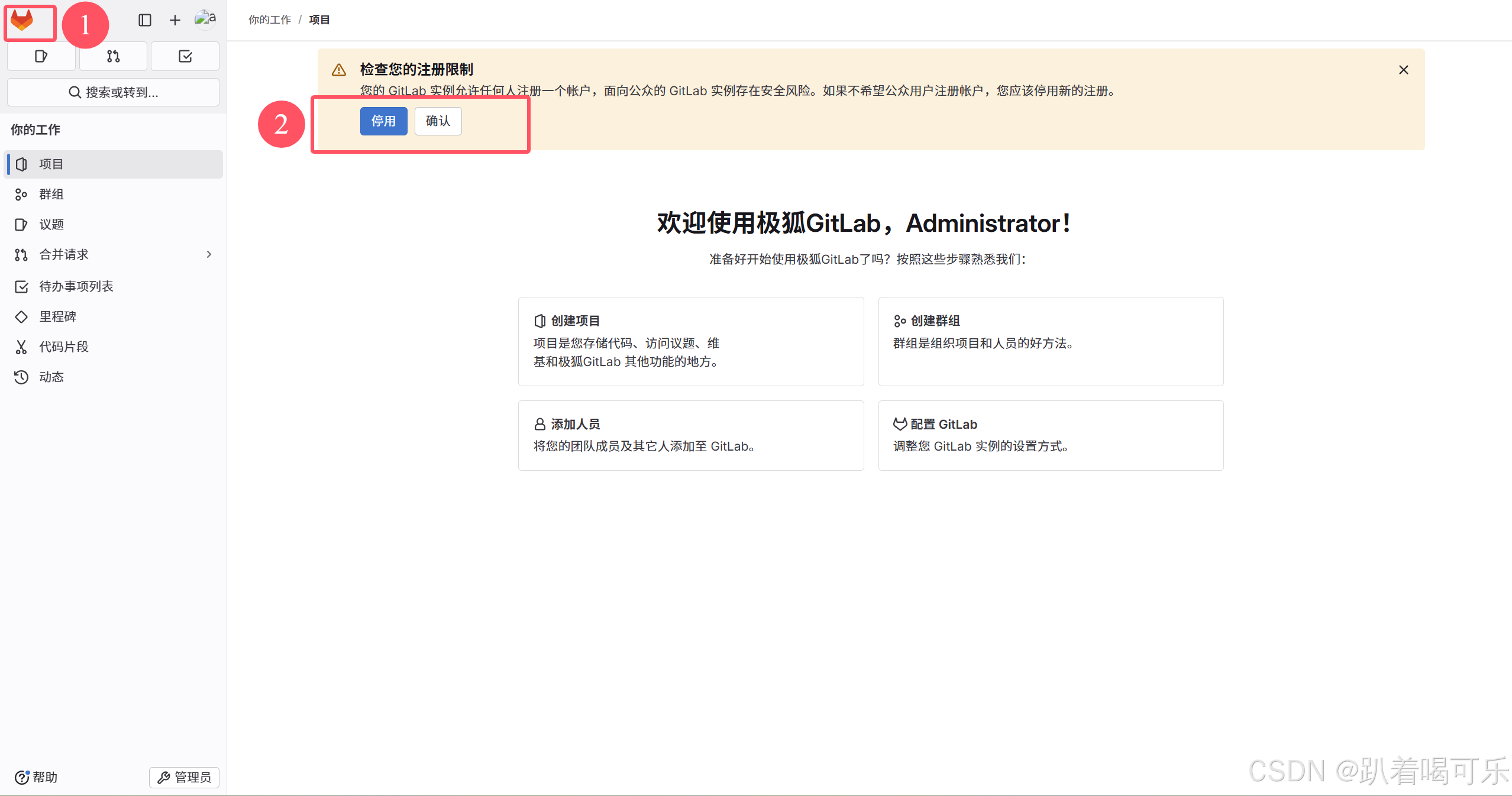1512x796 pixels.
Task: Click the 准备好开始使用极狐GitLab了吗 subtitle text
Action: (x=867, y=259)
